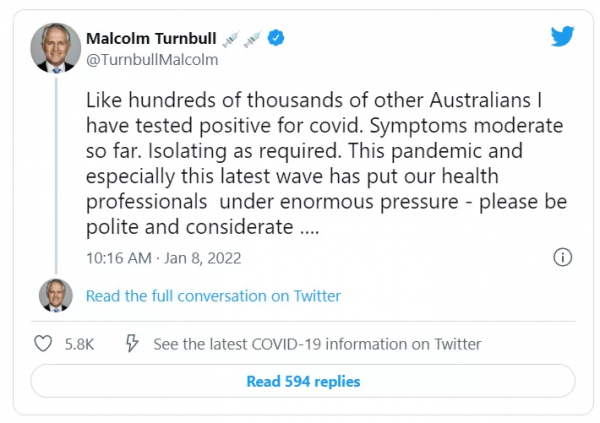See the latest COVID-19 information on Twitter
This screenshot has width=600, height=423.
point(317,344)
